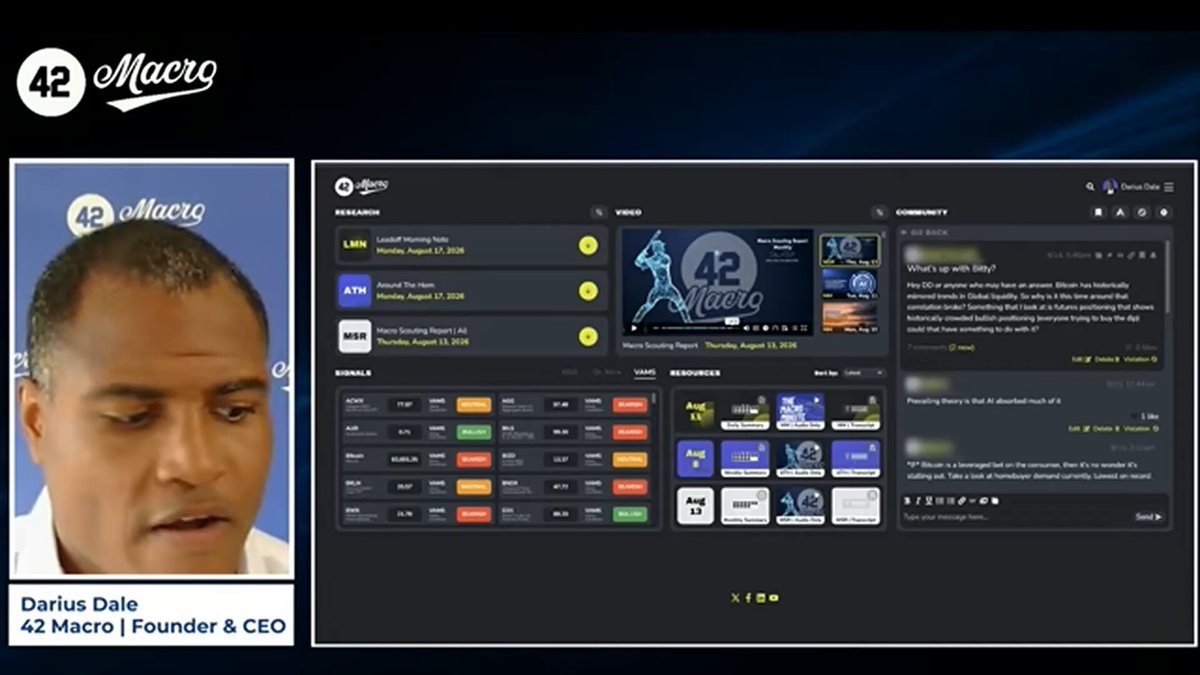Apply underline formatting in message editor
This screenshot has width=1200, height=675.
click(x=929, y=501)
